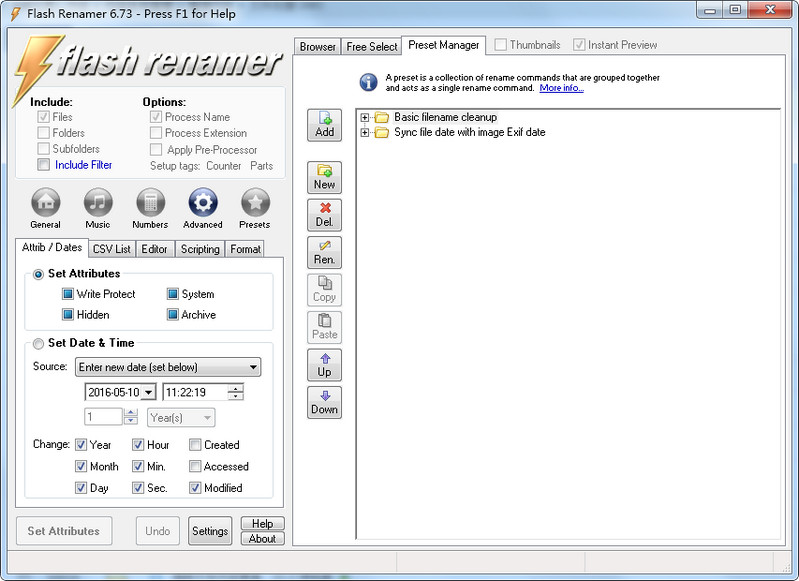This screenshot has height=581, width=799.
Task: Enable Apply Pre-Processor checkbox
Action: [x=156, y=149]
